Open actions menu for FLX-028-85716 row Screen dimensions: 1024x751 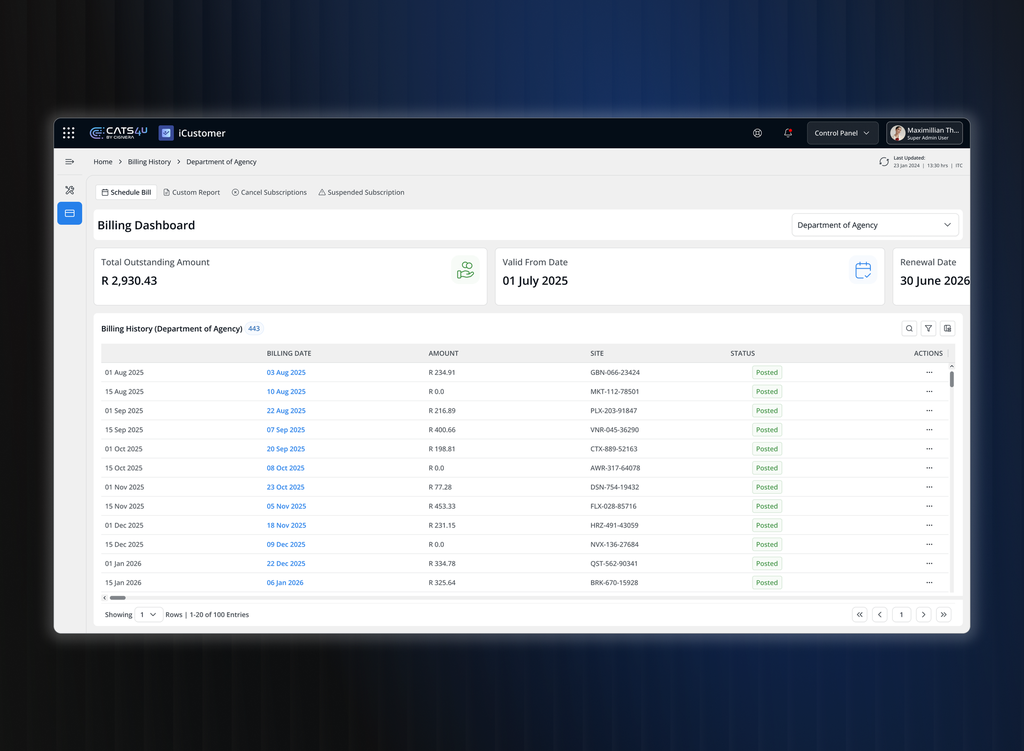coord(929,506)
